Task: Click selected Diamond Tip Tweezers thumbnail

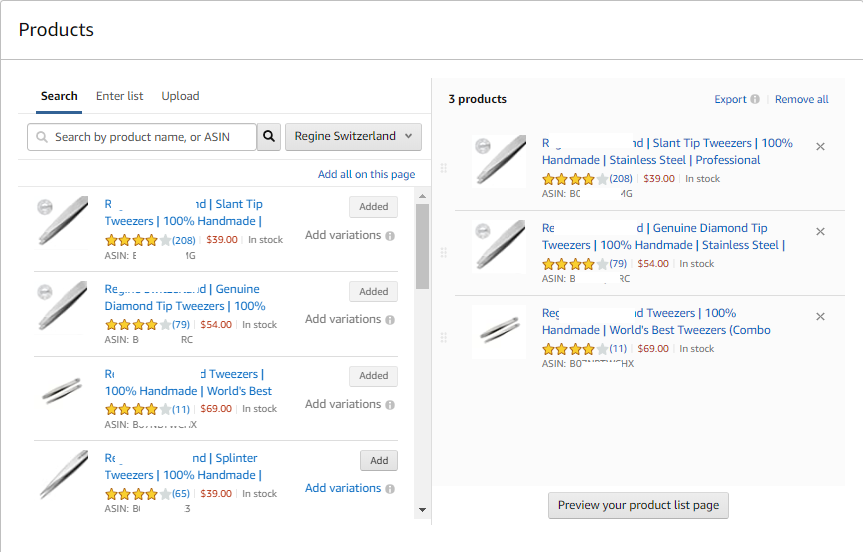Action: tap(499, 246)
